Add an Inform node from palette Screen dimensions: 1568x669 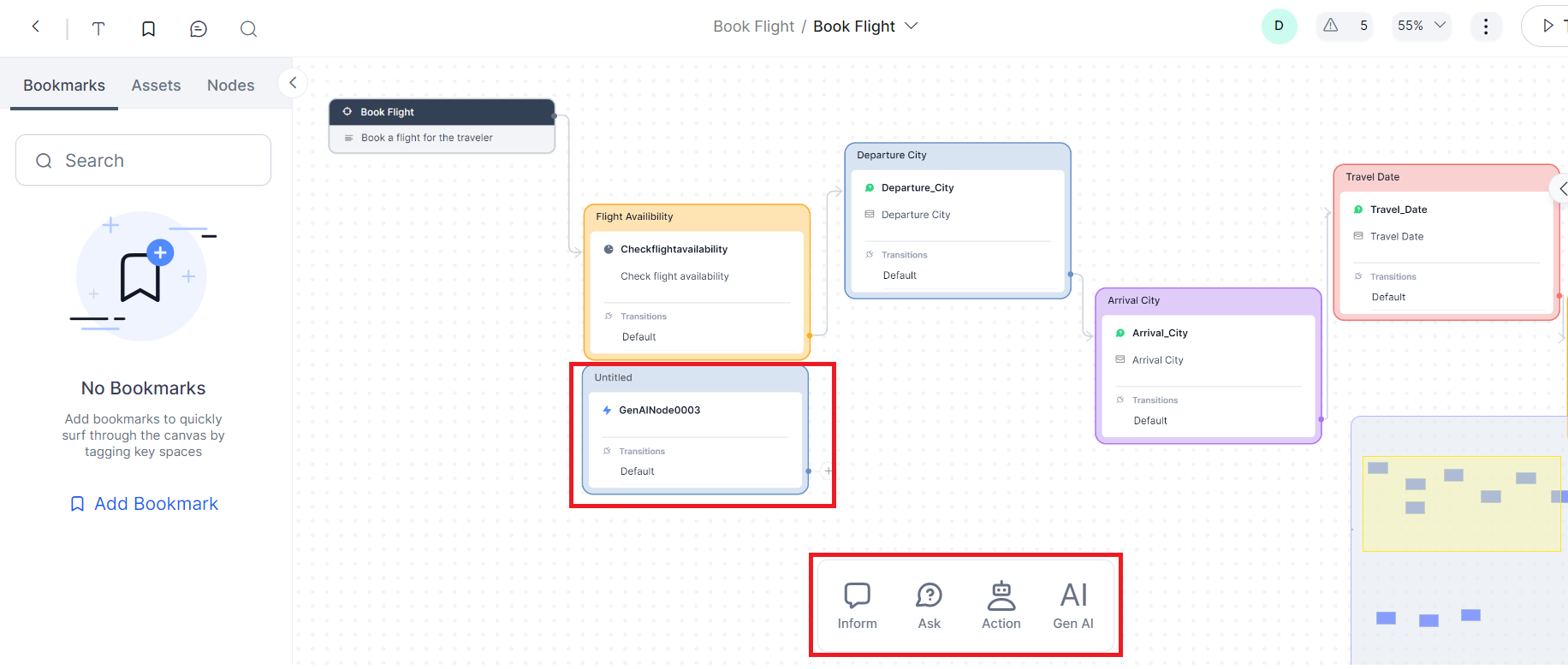(857, 606)
